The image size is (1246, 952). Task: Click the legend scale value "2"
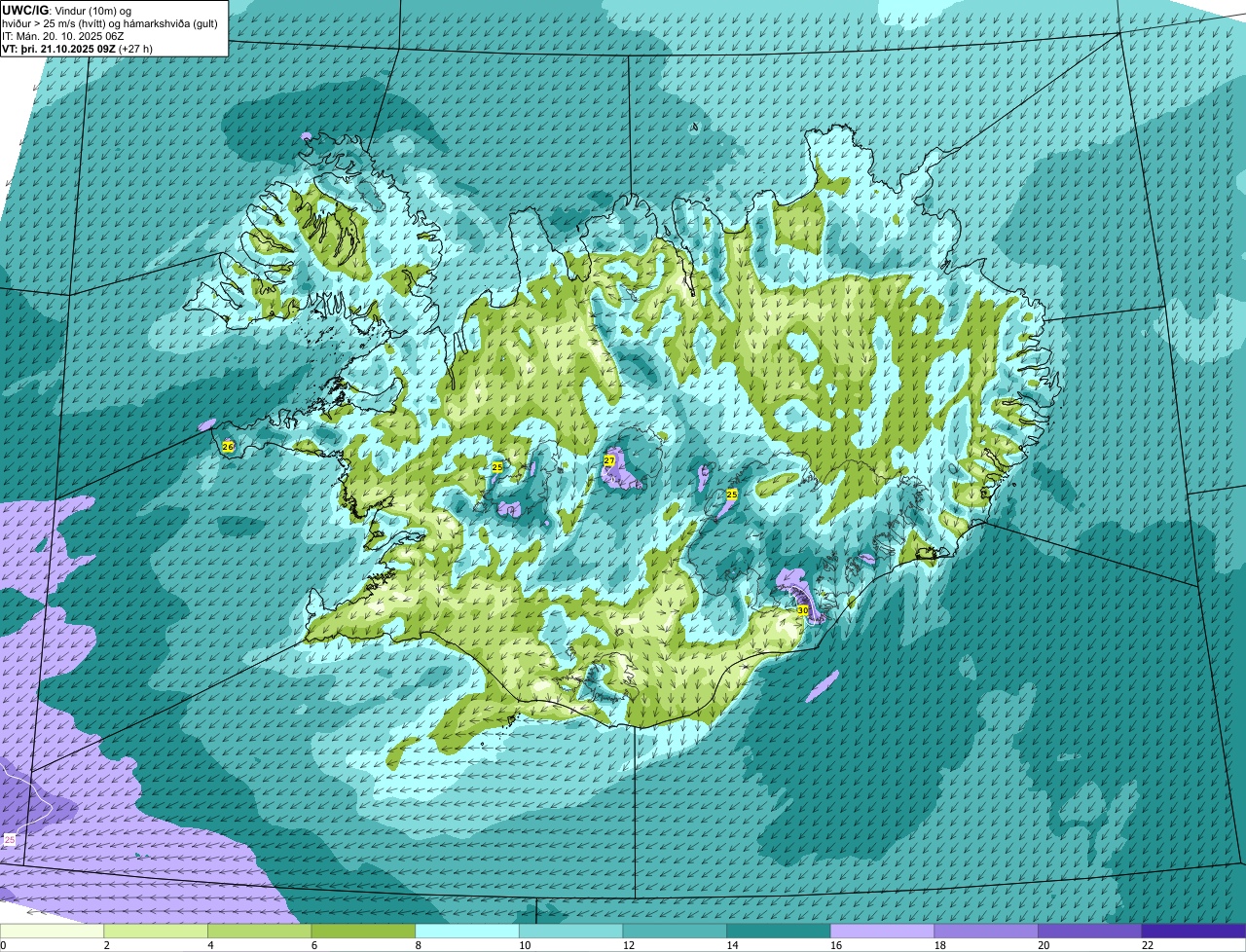coord(106,945)
